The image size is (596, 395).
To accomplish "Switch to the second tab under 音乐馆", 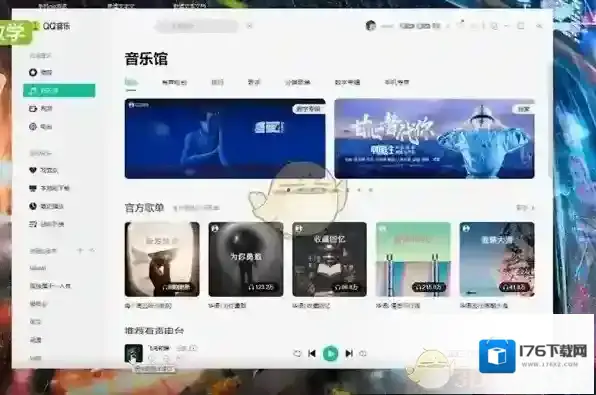I will coord(174,82).
